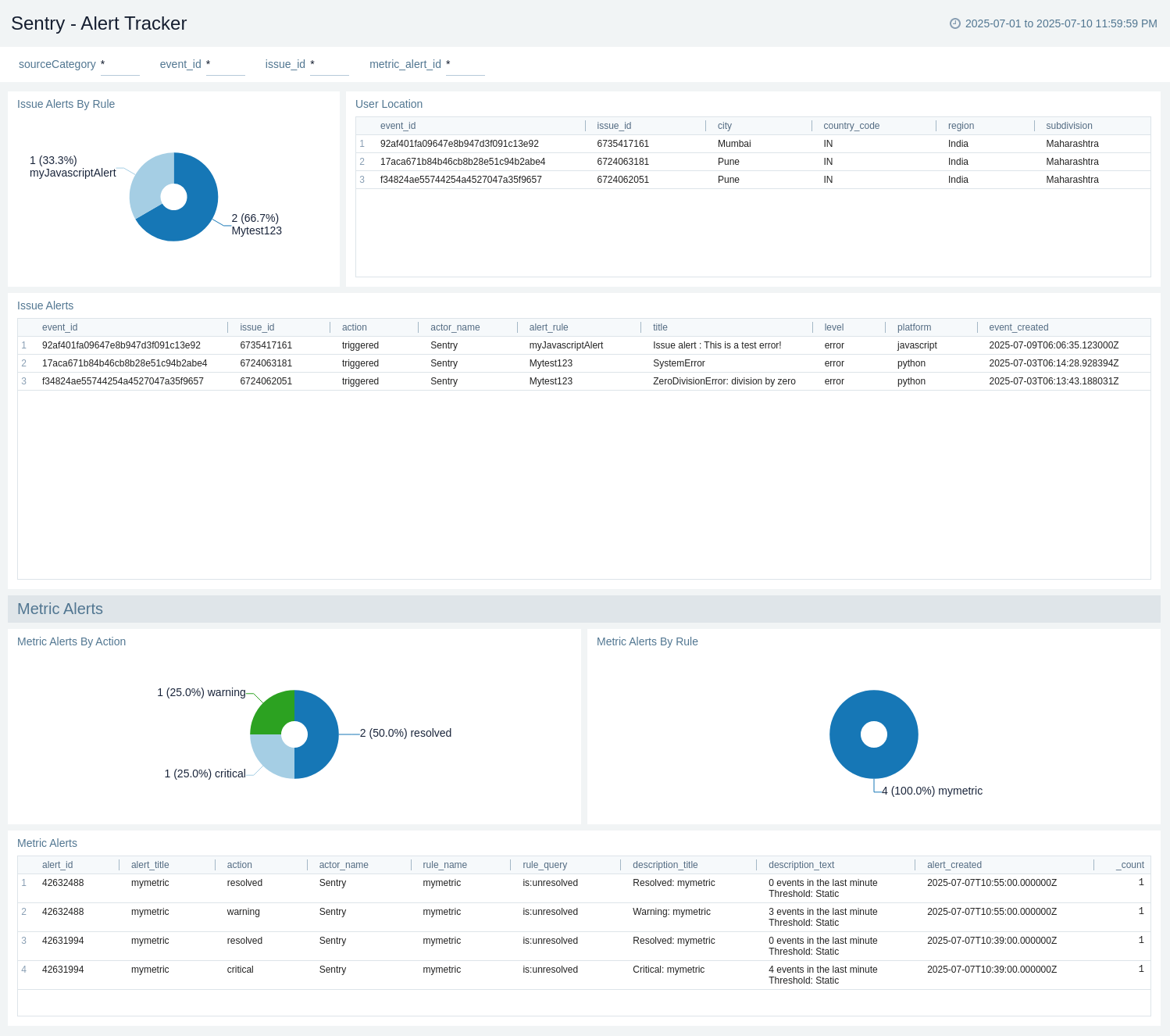Edit the metric_alert_id filter field
Screen dimensions: 1170x1036
click(465, 65)
